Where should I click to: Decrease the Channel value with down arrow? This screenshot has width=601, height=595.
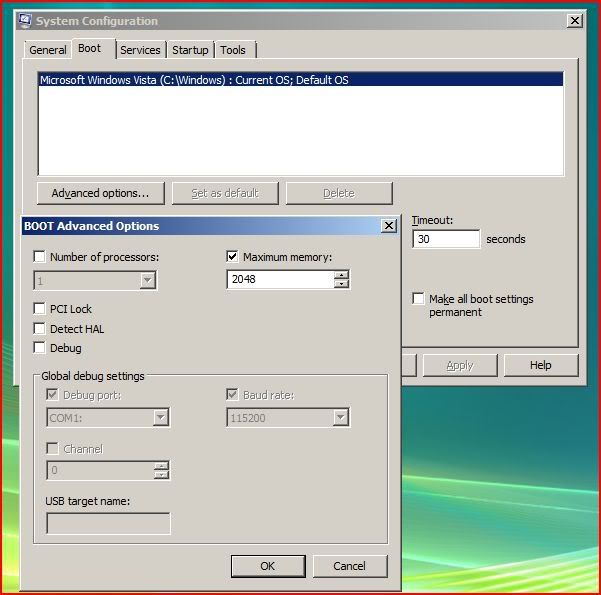coord(161,475)
